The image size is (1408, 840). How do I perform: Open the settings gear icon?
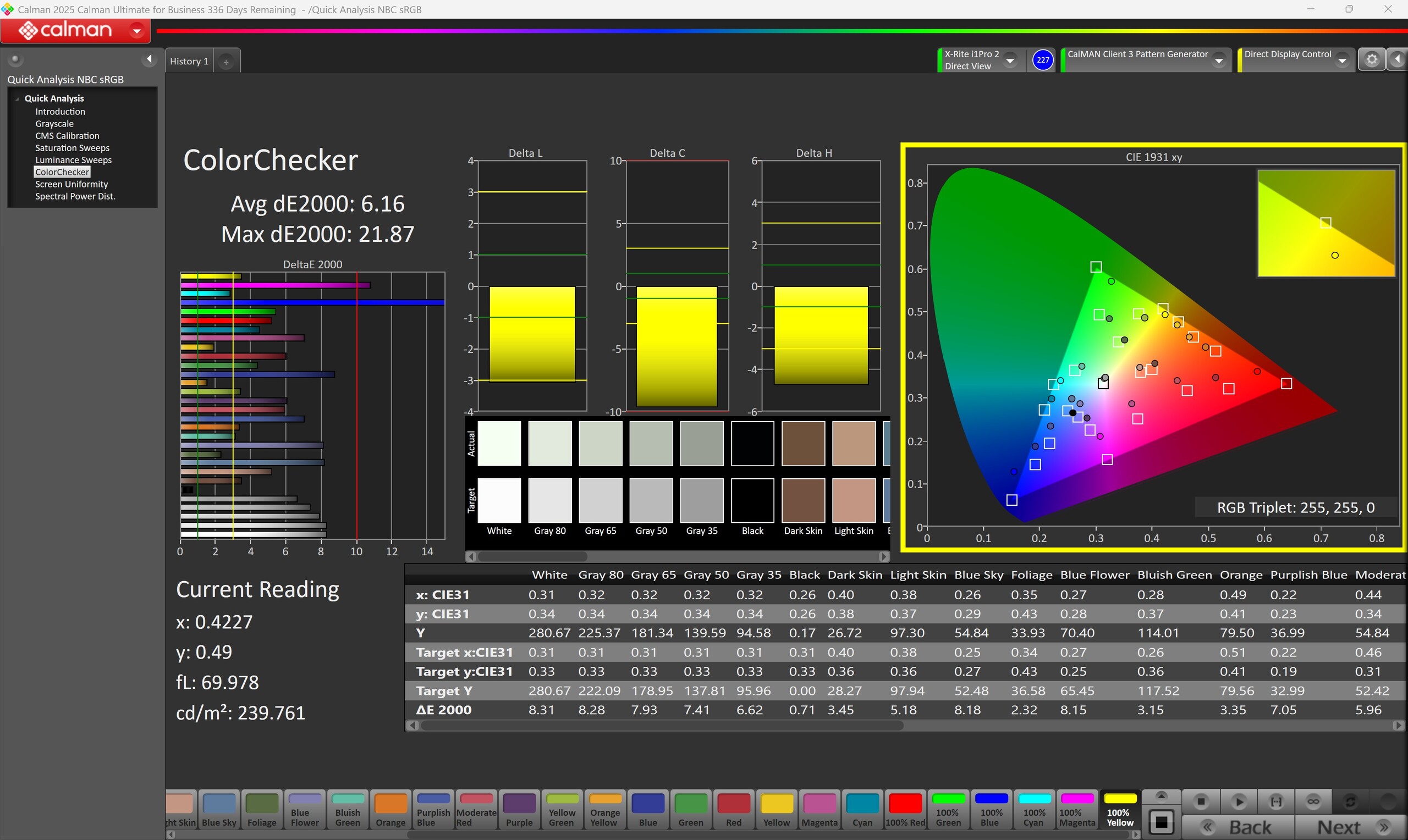tap(1371, 59)
